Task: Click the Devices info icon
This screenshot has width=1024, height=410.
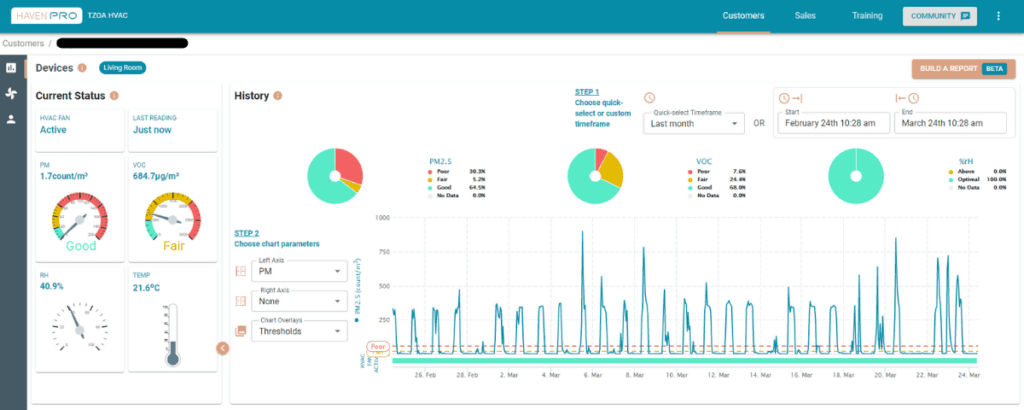Action: coord(82,68)
